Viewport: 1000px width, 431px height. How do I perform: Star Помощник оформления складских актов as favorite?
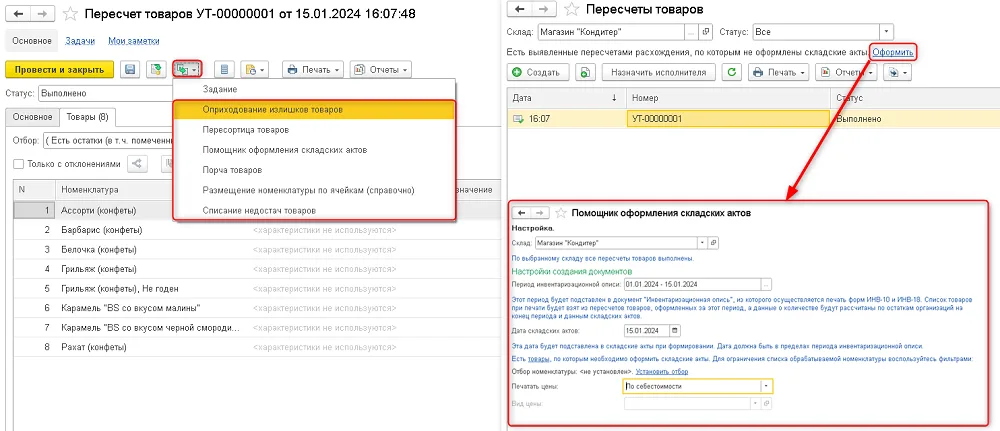tap(561, 213)
